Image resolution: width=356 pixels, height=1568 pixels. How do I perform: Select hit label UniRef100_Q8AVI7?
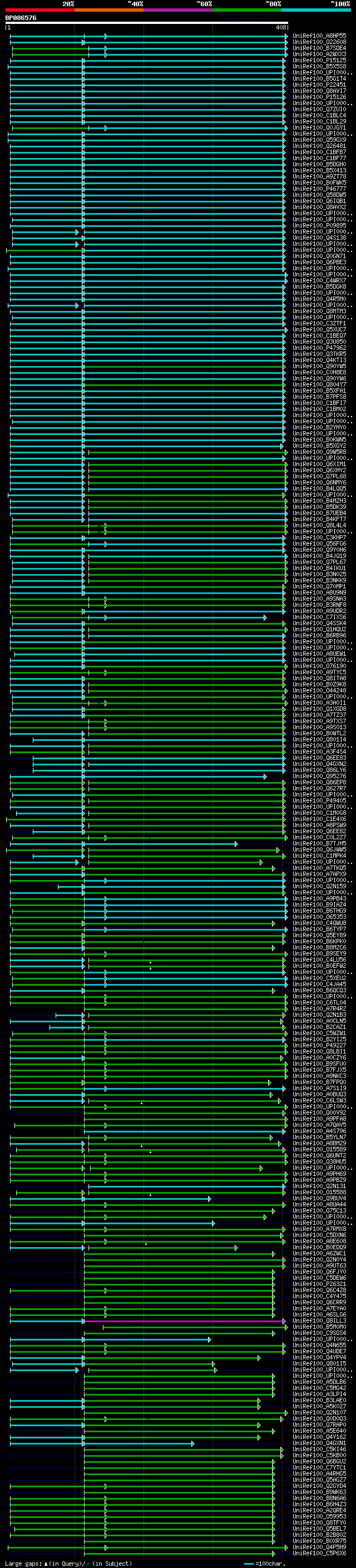(319, 91)
